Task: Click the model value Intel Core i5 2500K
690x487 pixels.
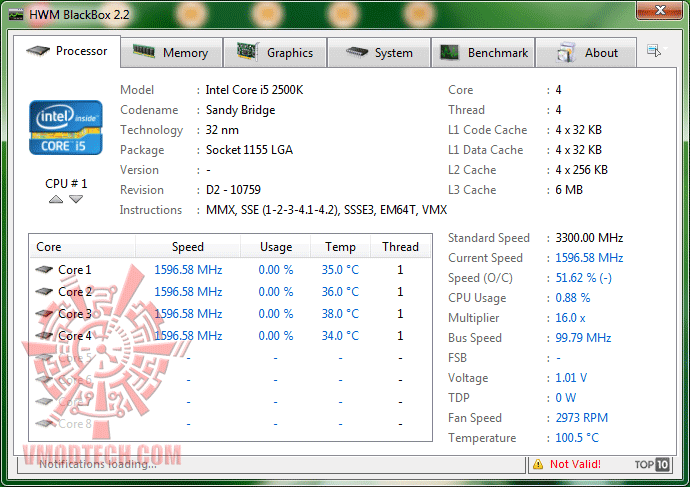Action: (254, 90)
